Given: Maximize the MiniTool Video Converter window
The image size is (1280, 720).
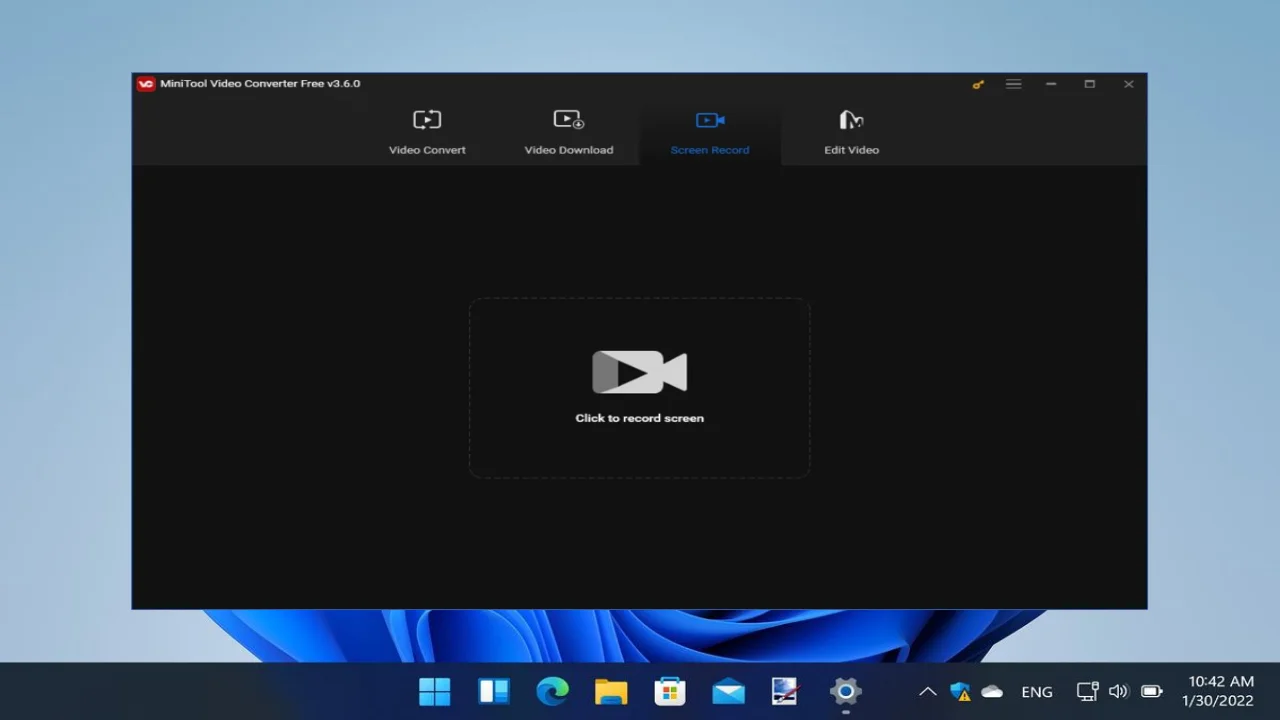Looking at the screenshot, I should (1090, 84).
